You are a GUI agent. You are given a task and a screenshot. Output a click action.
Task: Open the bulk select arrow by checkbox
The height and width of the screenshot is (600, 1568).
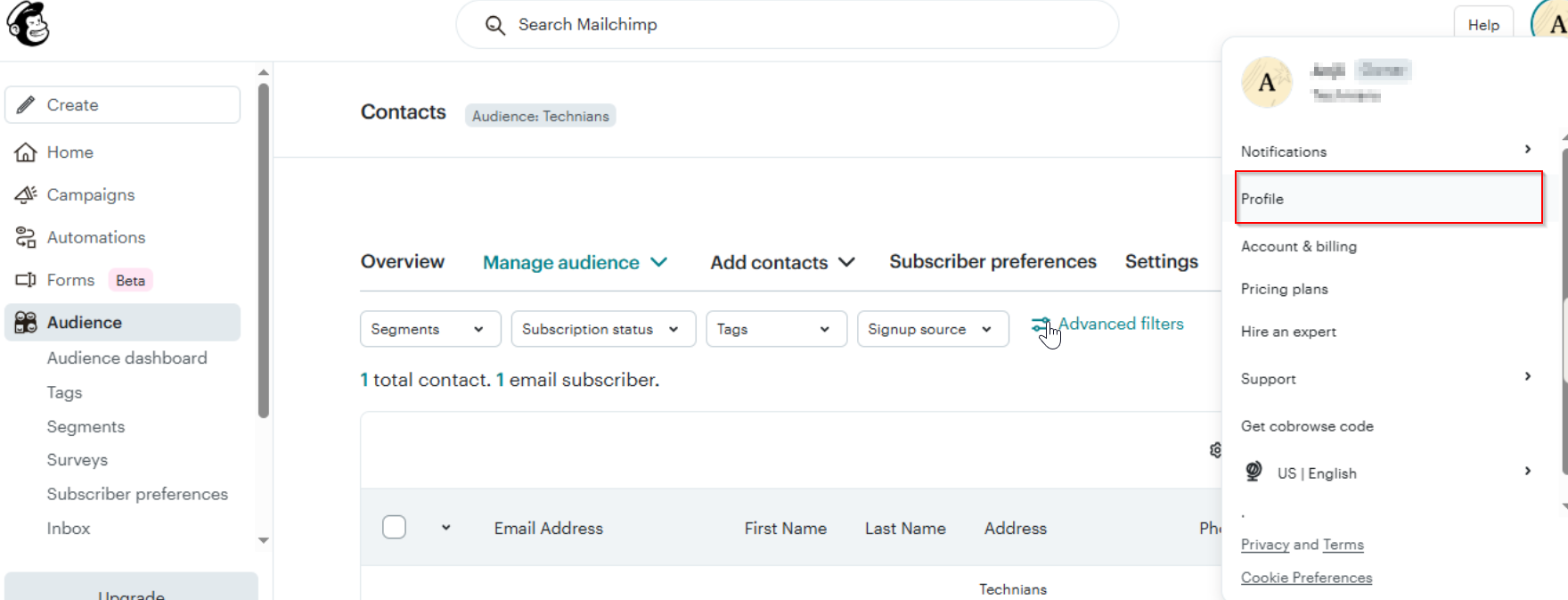445,528
